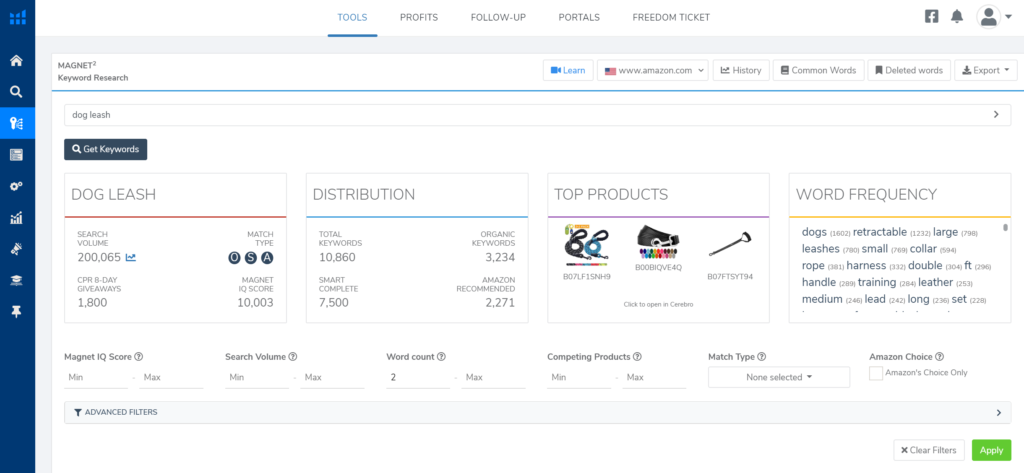Viewport: 1024px width, 473px height.
Task: Switch to the Portals tab
Action: tap(579, 18)
